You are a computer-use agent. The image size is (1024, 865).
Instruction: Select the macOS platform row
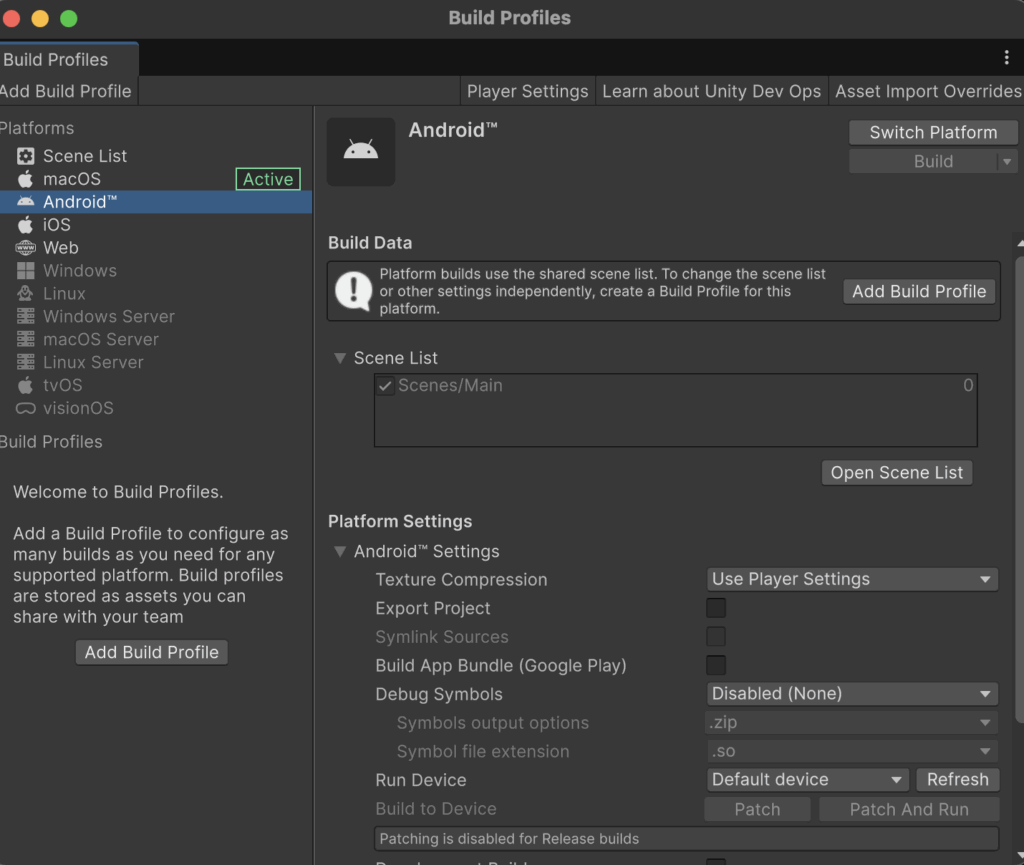click(155, 179)
